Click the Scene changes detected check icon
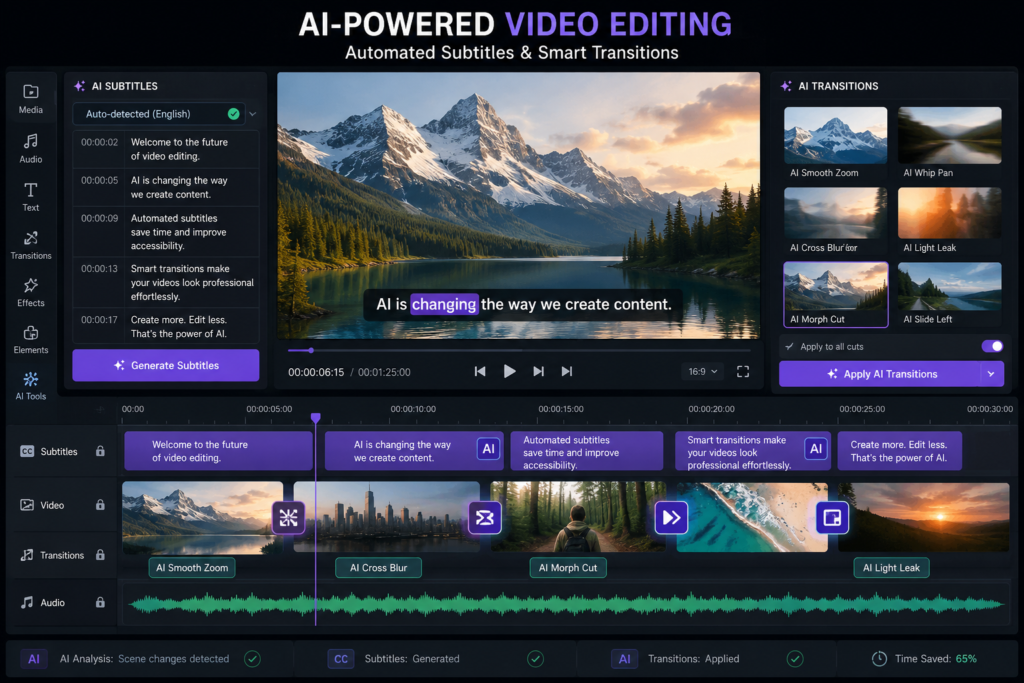This screenshot has height=683, width=1024. click(x=252, y=659)
